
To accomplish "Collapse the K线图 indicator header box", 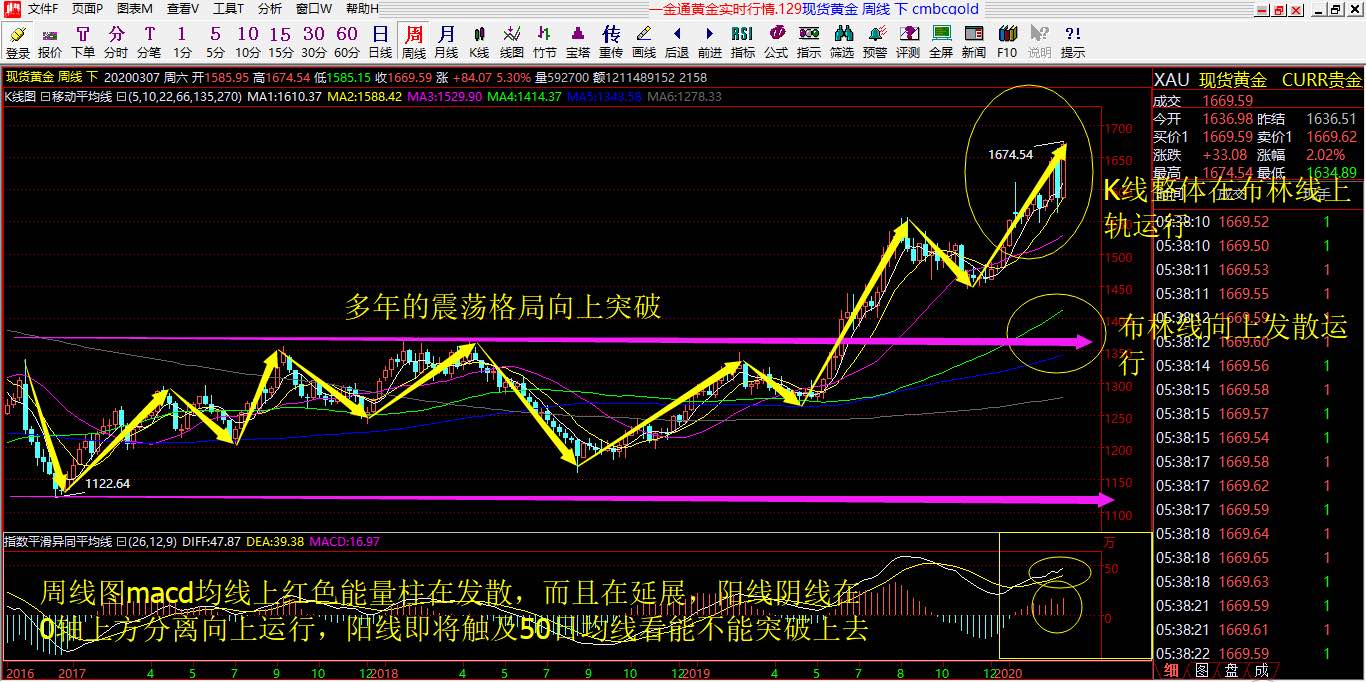I will coord(44,97).
